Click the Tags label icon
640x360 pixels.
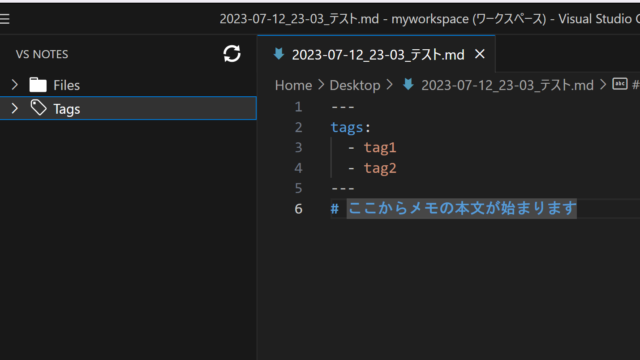[38, 108]
